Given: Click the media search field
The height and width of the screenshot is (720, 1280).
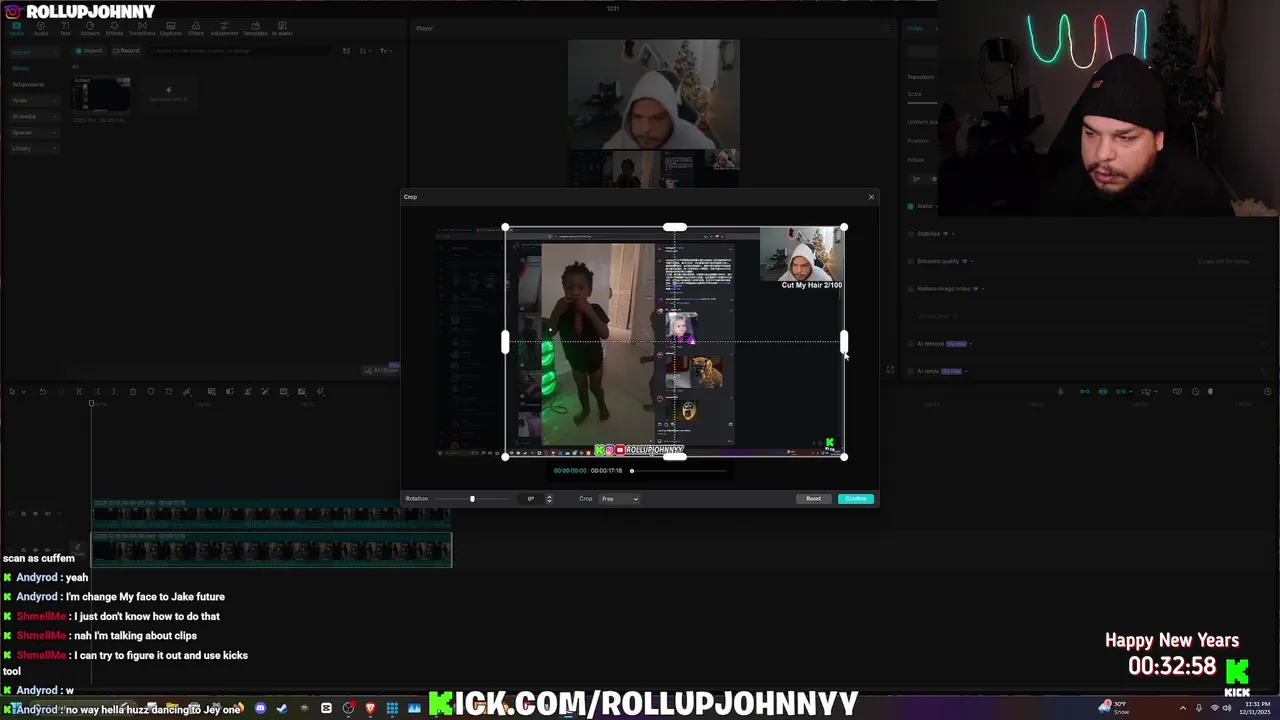Looking at the screenshot, I should pos(240,51).
